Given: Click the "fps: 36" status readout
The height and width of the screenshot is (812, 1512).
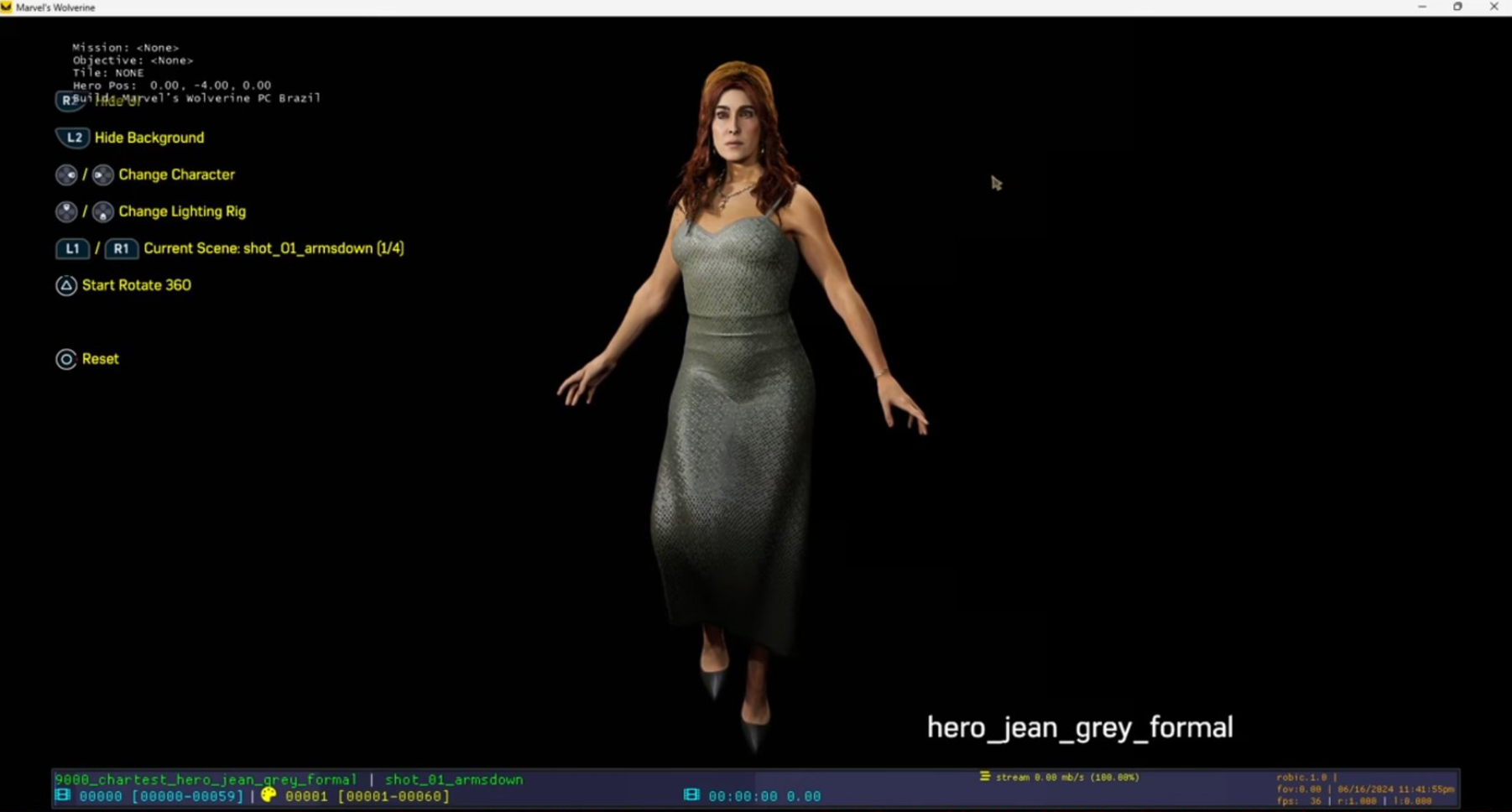Looking at the screenshot, I should click(x=1299, y=801).
